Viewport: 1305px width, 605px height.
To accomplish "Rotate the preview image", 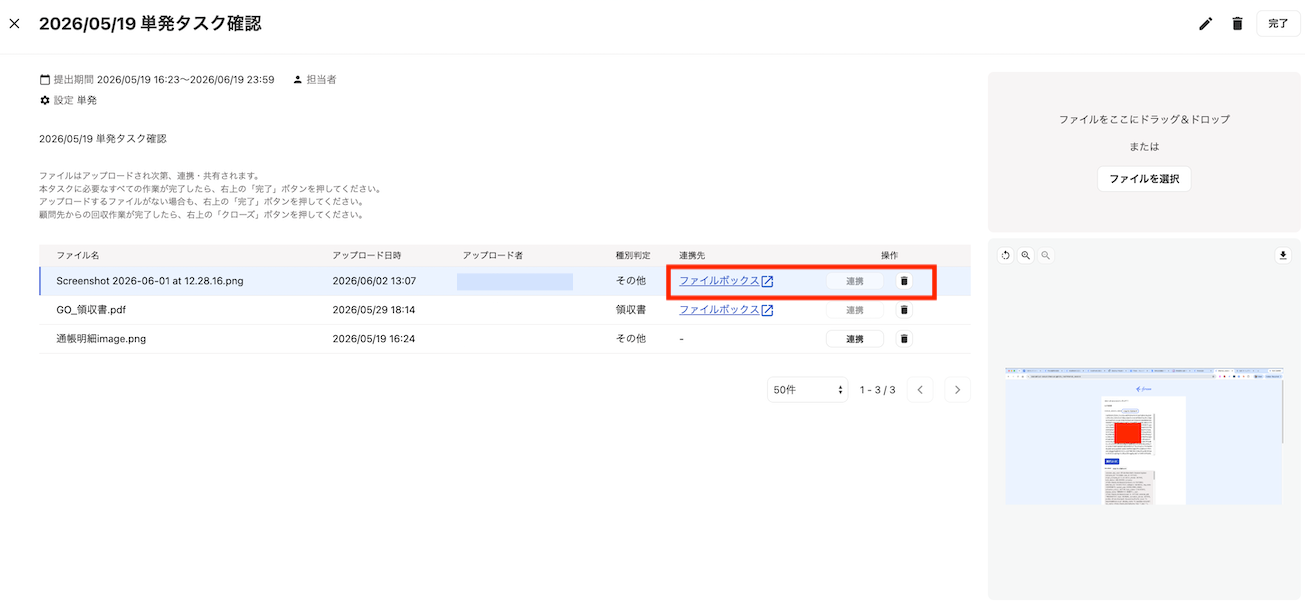I will click(x=1006, y=256).
